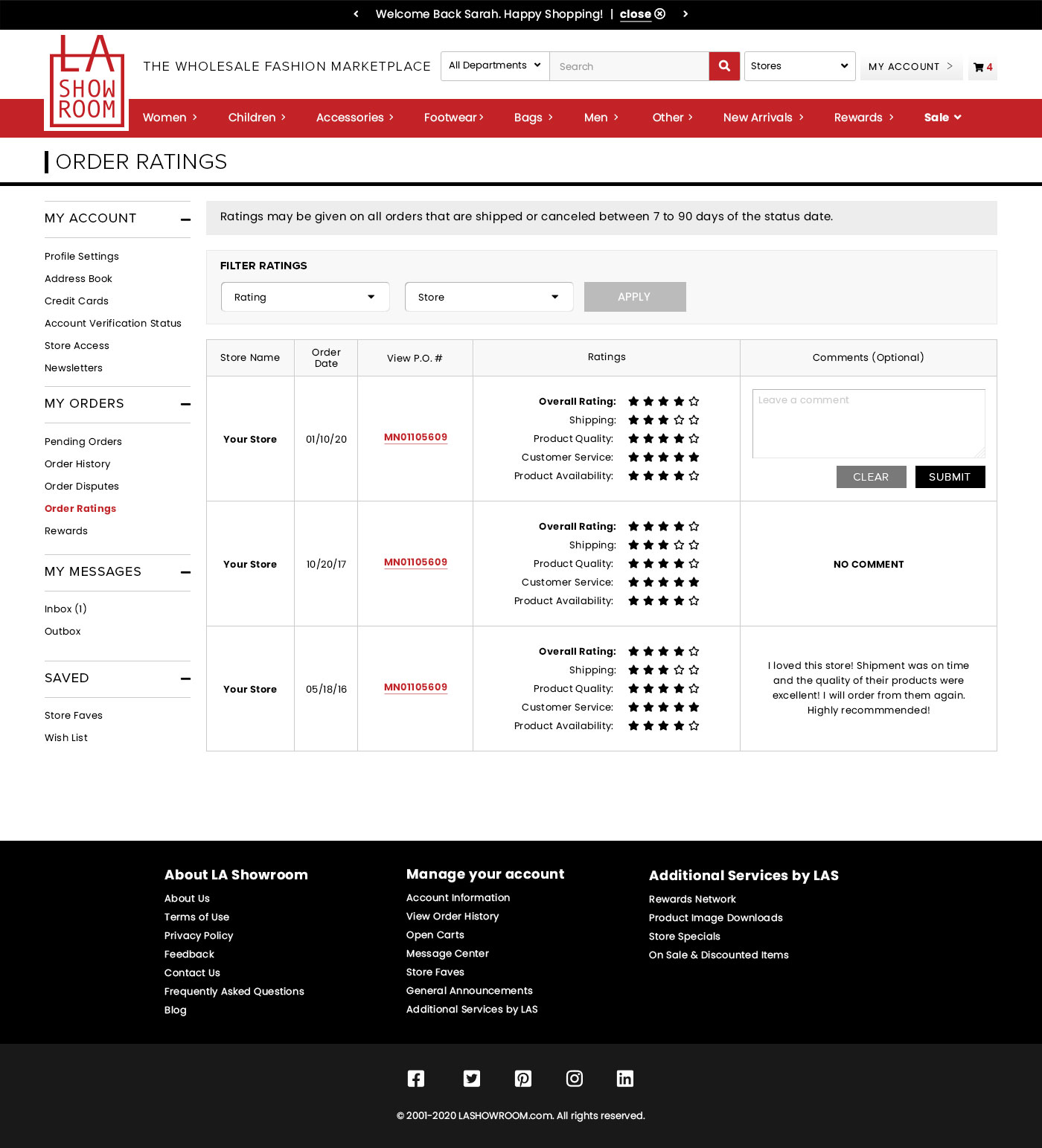Expand the All Departments dropdown

coord(495,66)
